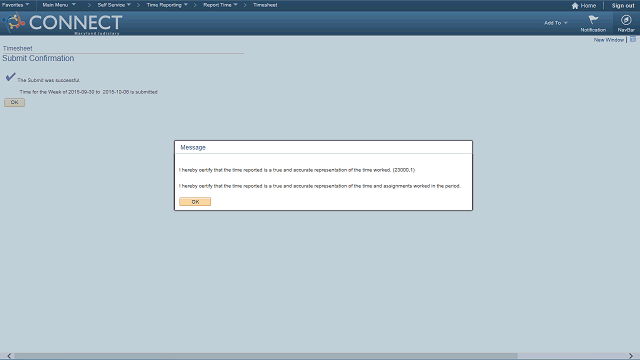Click the Sign out link
640x360 pixels.
(x=623, y=6)
